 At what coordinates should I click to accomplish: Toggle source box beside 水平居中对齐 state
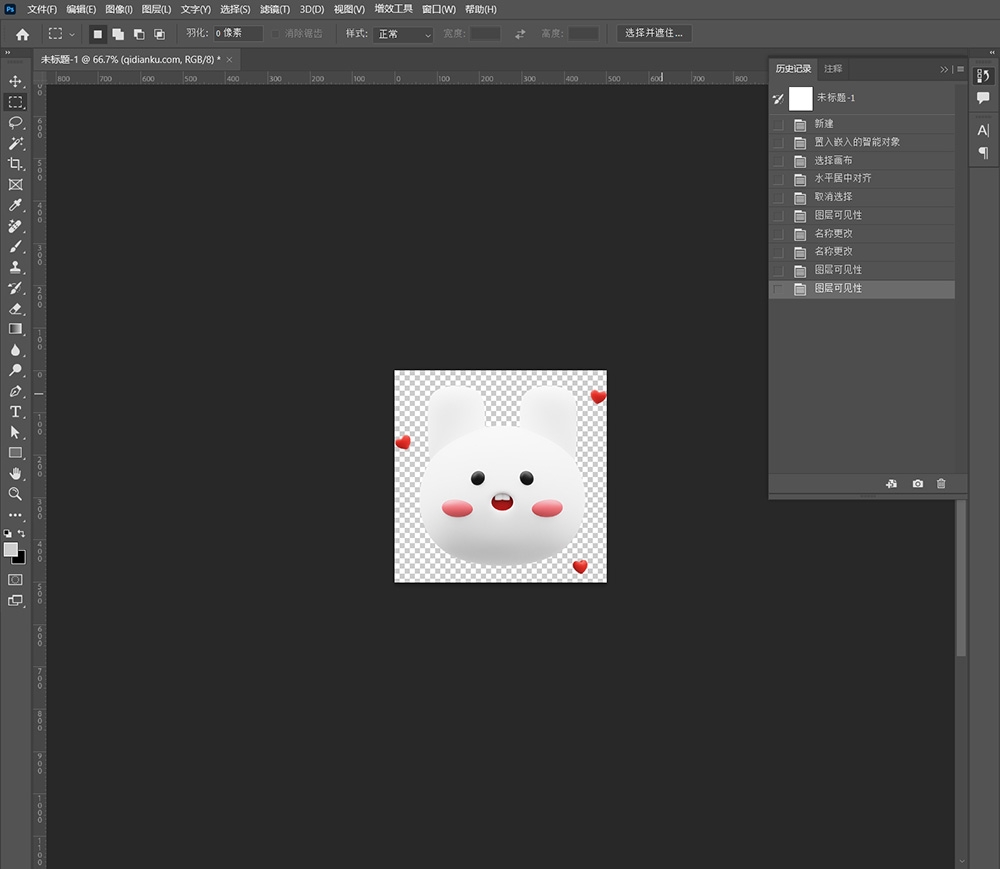pyautogui.click(x=778, y=179)
